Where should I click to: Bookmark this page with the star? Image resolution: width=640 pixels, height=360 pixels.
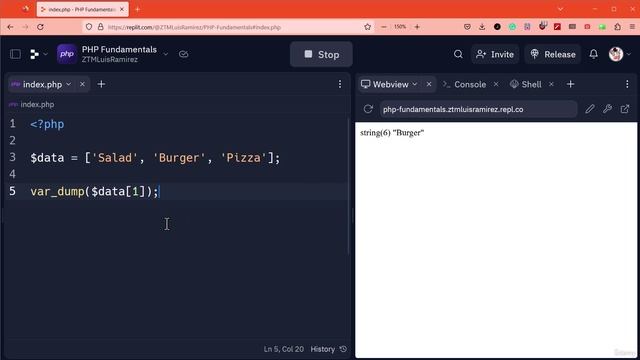367,27
